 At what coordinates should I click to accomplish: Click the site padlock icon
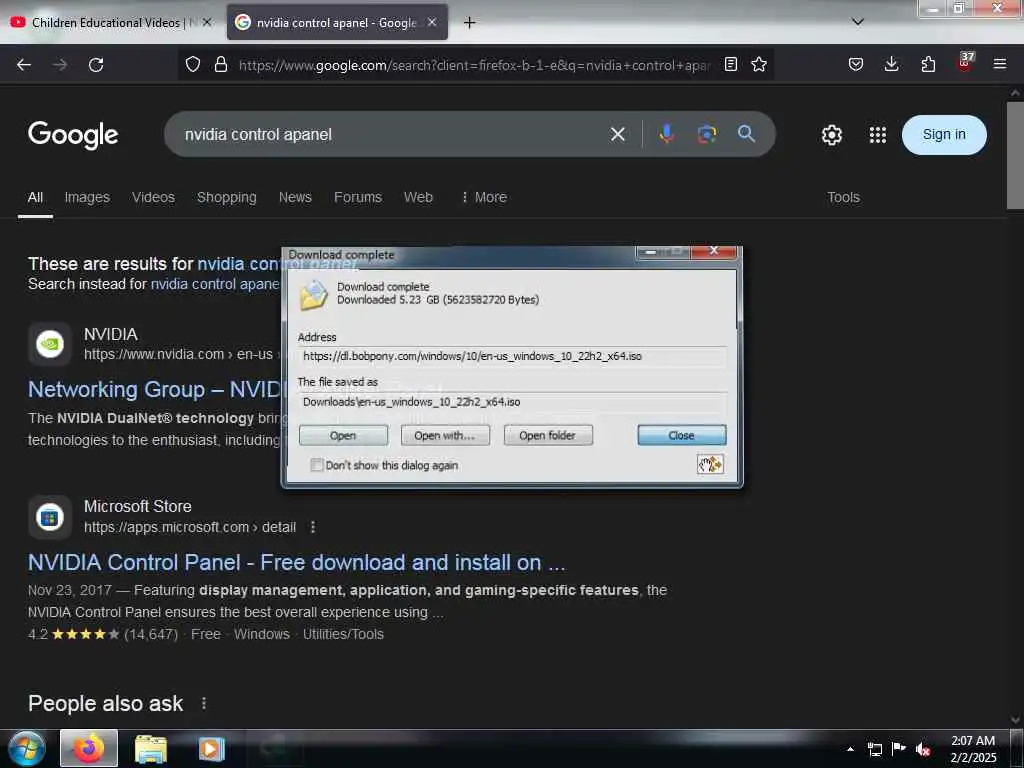[x=221, y=64]
